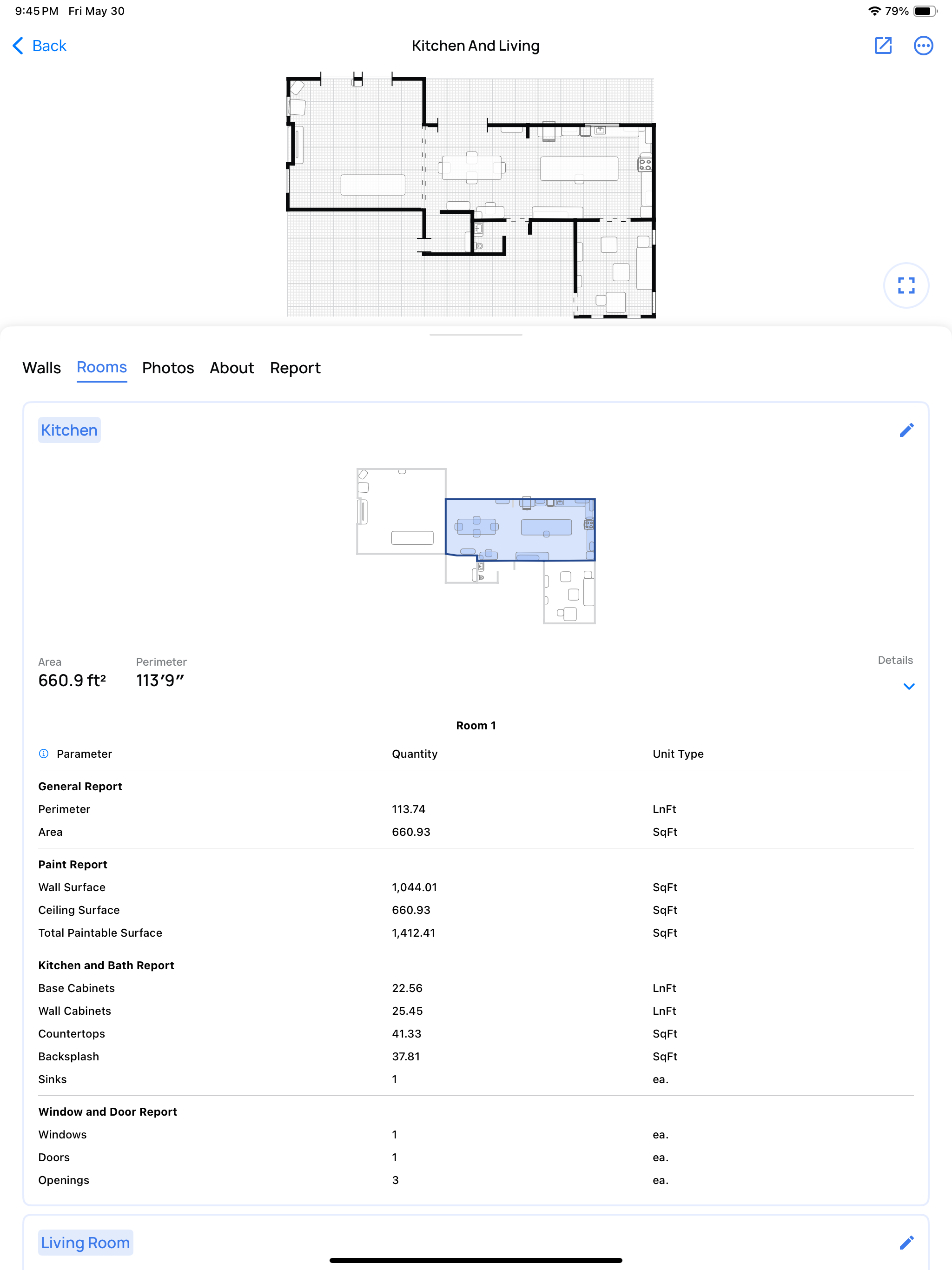
Task: Click the Countertops 41.33 value
Action: (406, 1033)
